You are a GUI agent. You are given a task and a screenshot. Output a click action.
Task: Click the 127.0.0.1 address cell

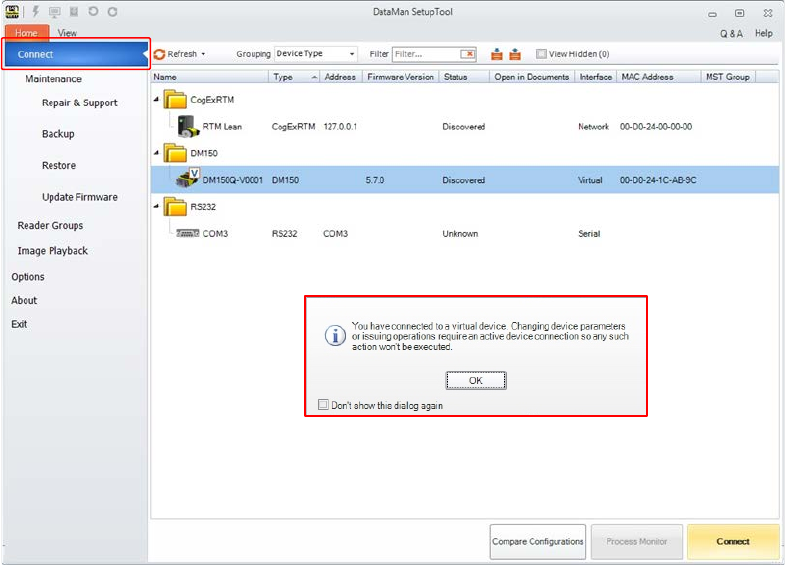(x=340, y=126)
